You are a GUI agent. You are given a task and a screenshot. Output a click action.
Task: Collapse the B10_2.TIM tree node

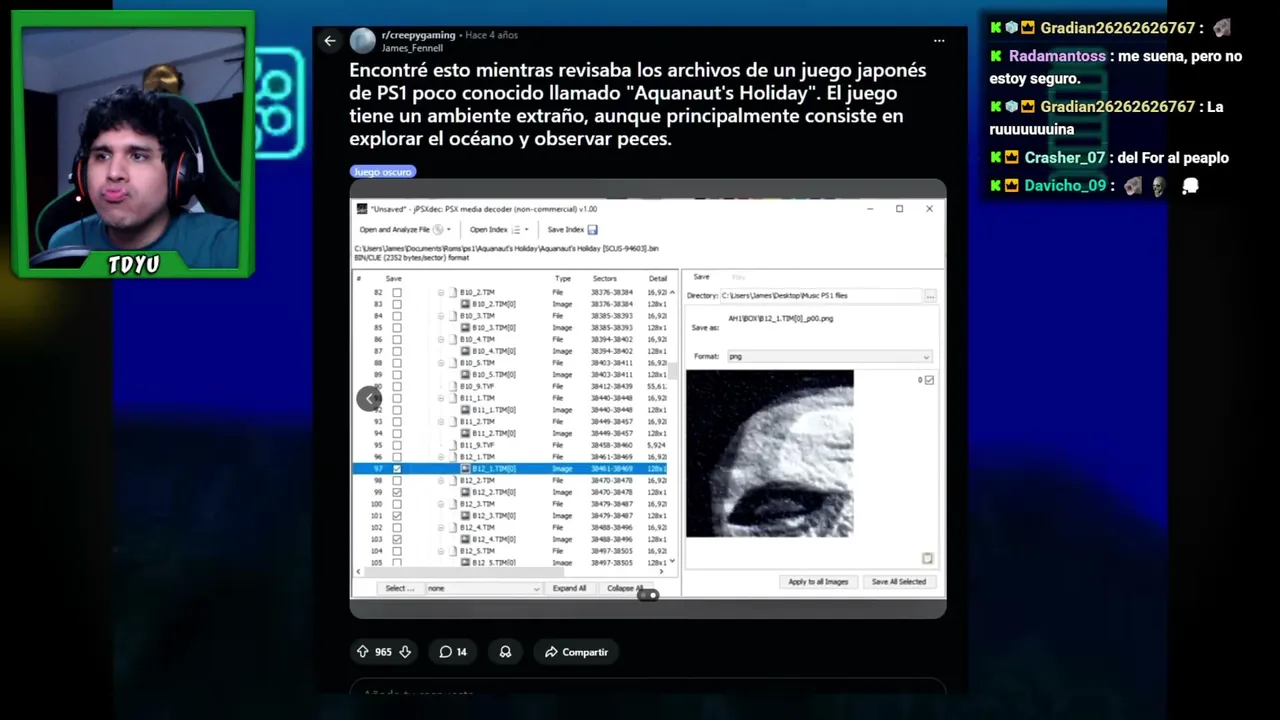coord(441,292)
